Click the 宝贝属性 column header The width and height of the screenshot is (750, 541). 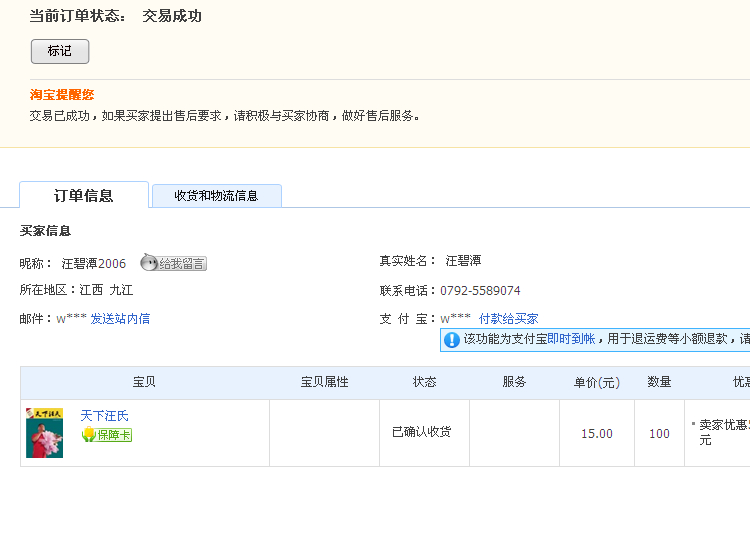pos(324,383)
